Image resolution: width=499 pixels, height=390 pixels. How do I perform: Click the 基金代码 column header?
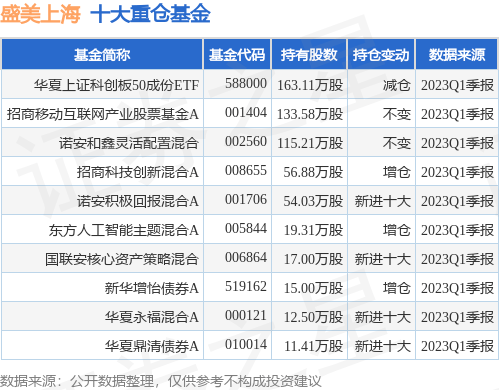237,55
